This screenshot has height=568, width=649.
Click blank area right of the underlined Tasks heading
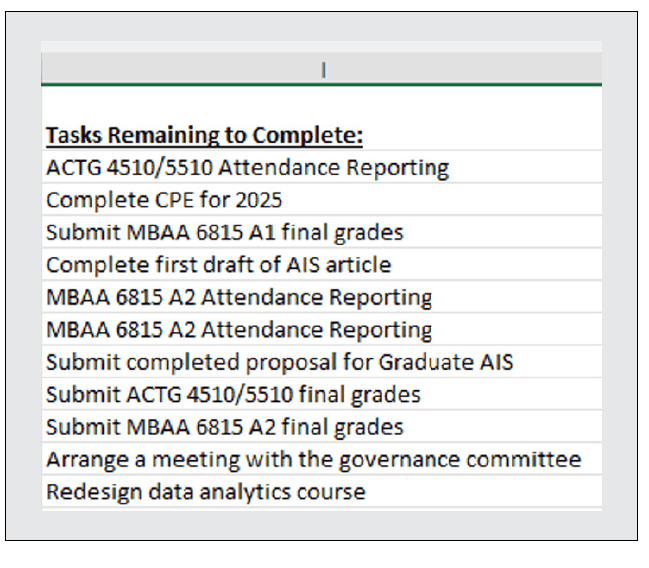pos(480,135)
